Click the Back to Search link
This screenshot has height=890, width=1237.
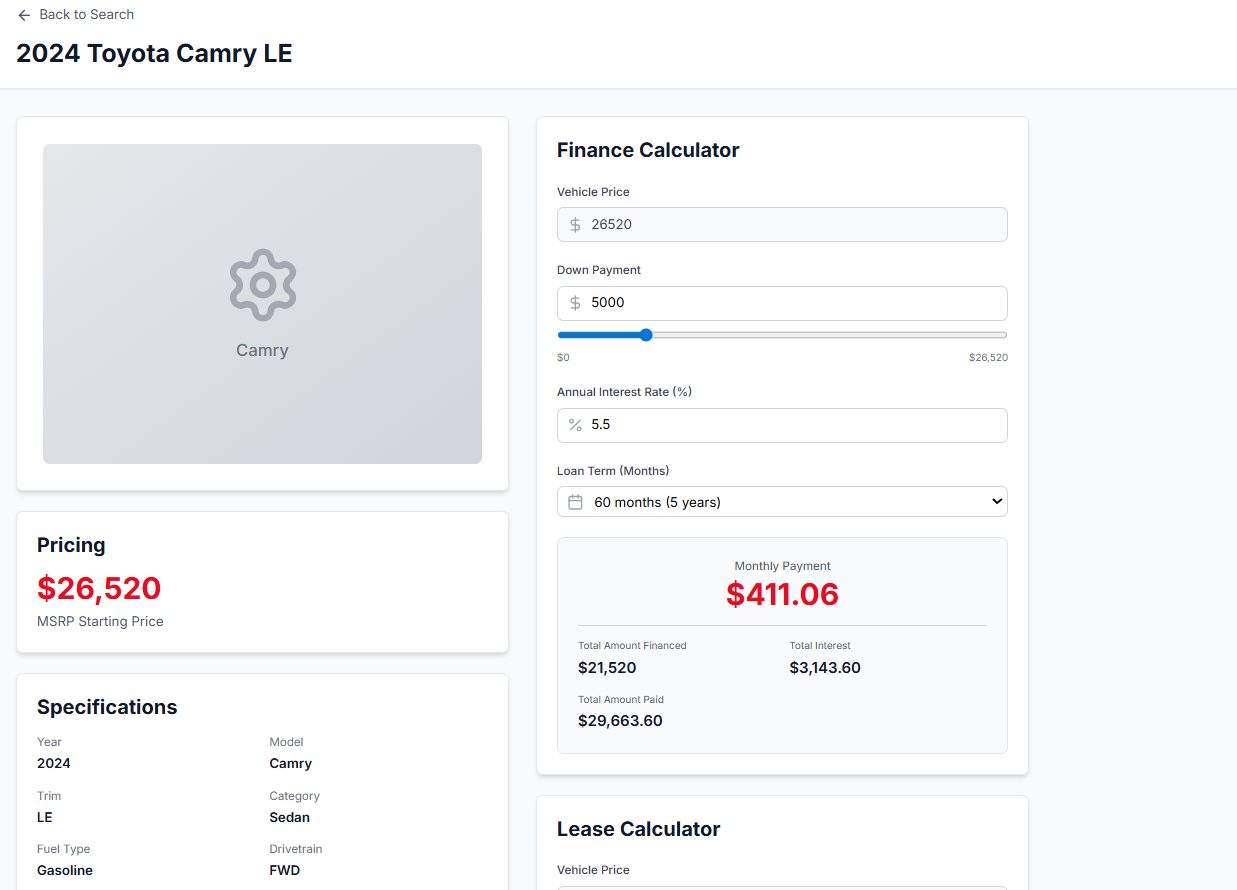click(x=75, y=15)
